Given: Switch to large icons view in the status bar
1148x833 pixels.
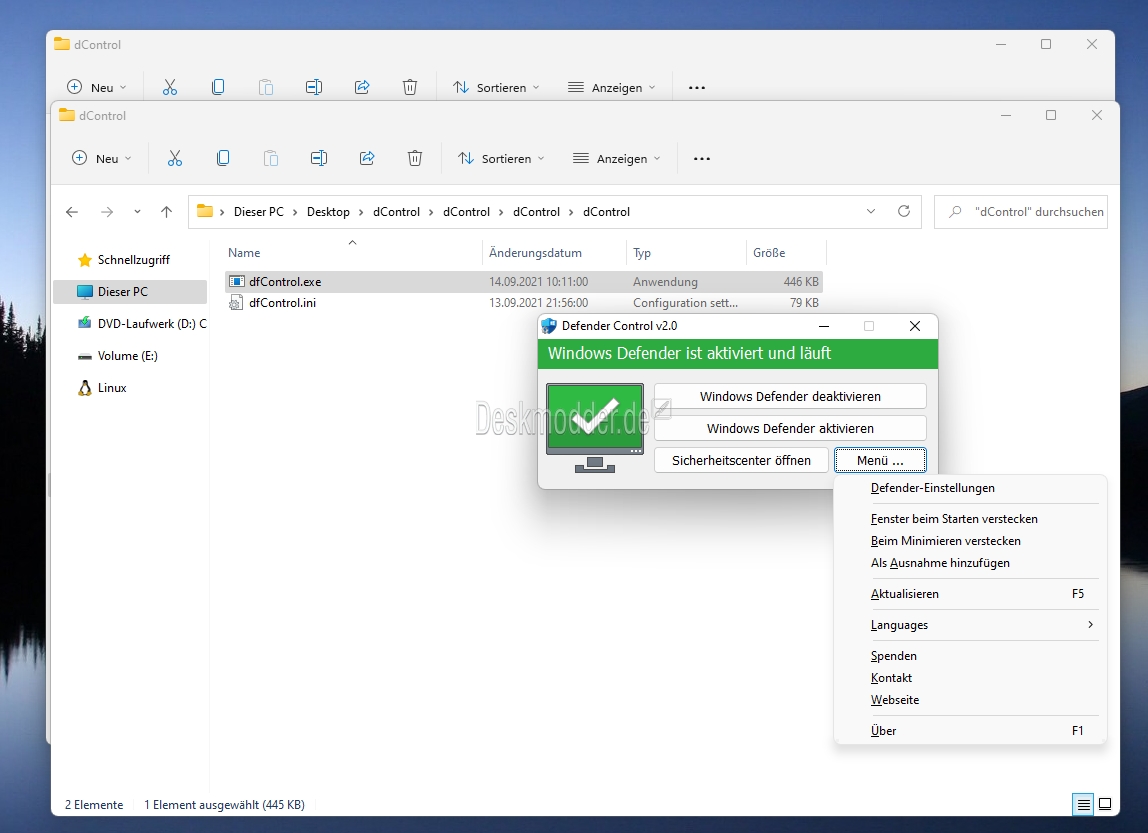Looking at the screenshot, I should pos(1106,804).
